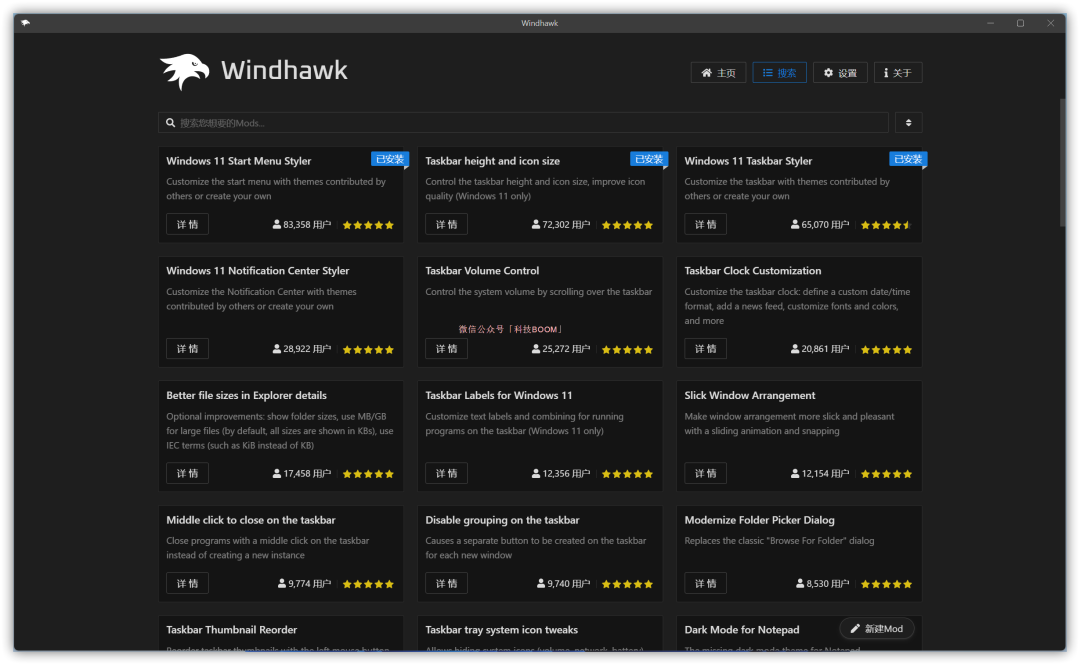
Task: Open details for Windows 11 Start Menu Styler
Action: click(187, 224)
